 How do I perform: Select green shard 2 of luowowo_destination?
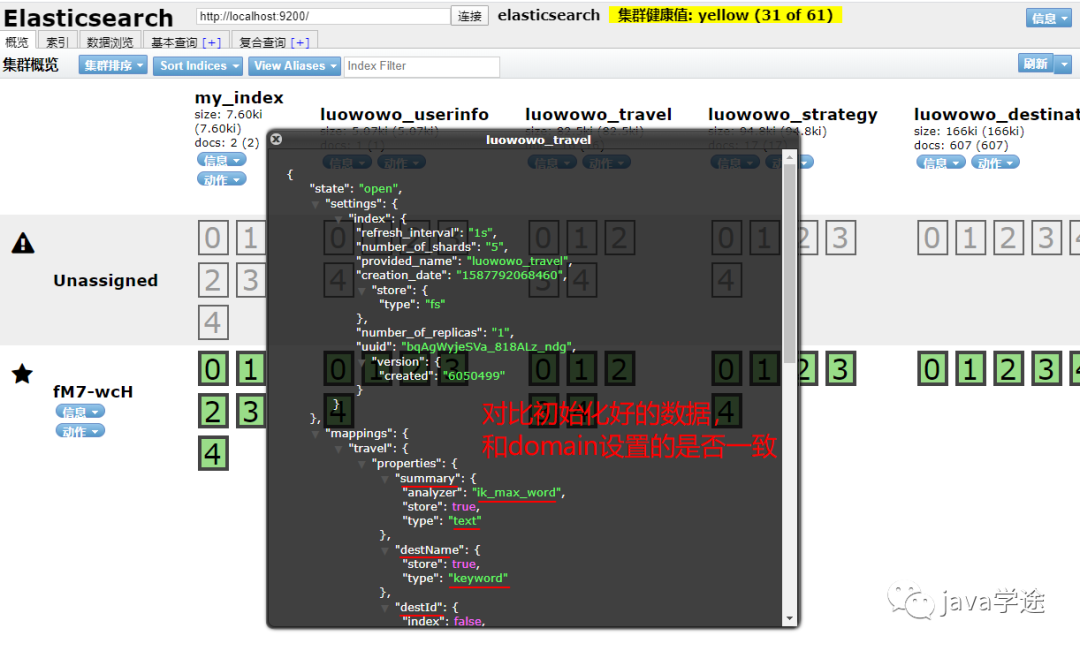click(1008, 369)
